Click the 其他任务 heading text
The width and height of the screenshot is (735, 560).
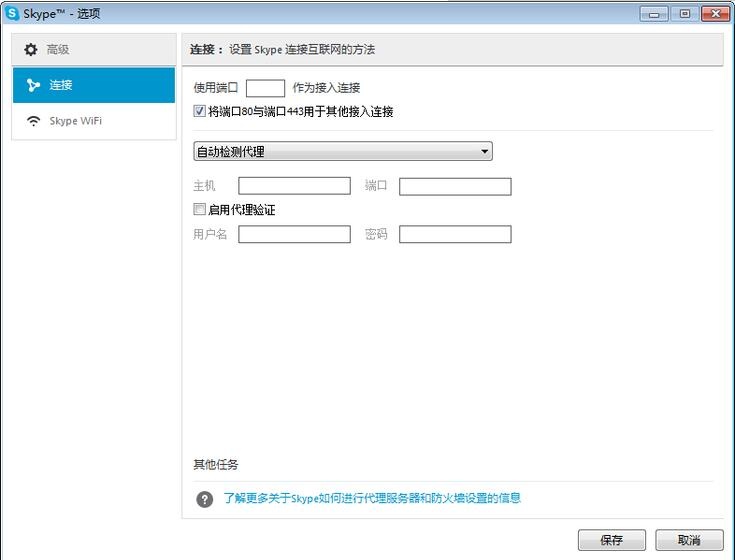point(216,465)
